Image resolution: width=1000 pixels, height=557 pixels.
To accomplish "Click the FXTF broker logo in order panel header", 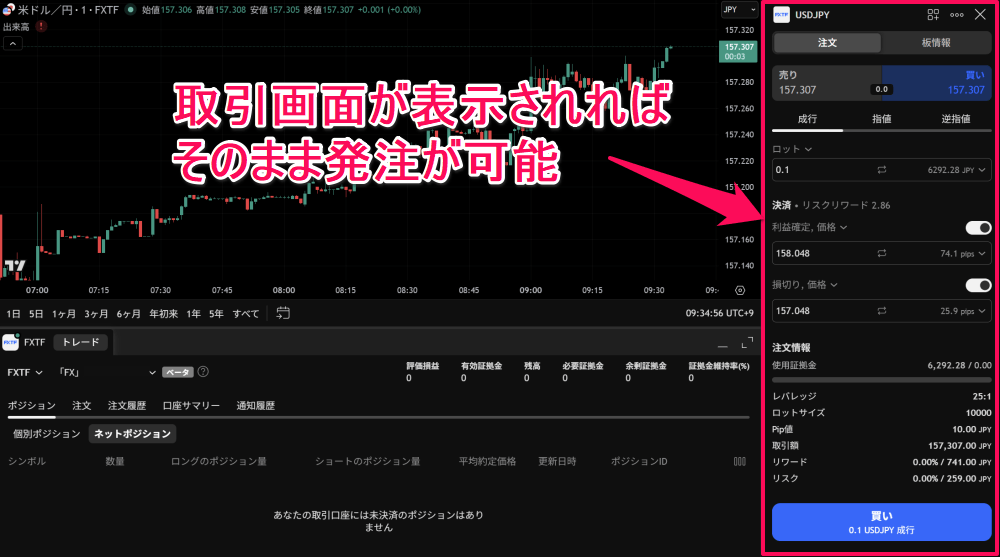I will (x=781, y=15).
